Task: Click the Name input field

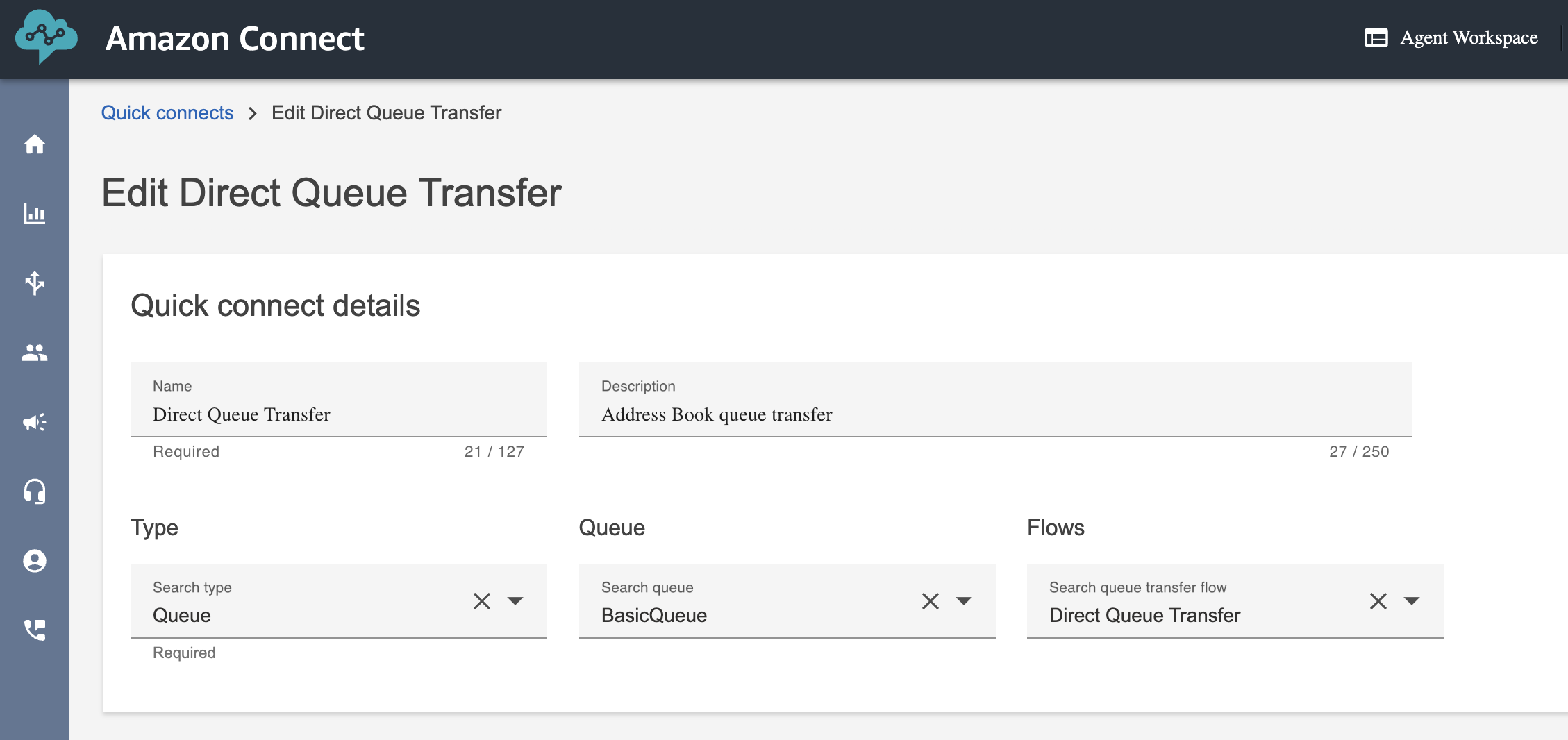Action: [339, 414]
